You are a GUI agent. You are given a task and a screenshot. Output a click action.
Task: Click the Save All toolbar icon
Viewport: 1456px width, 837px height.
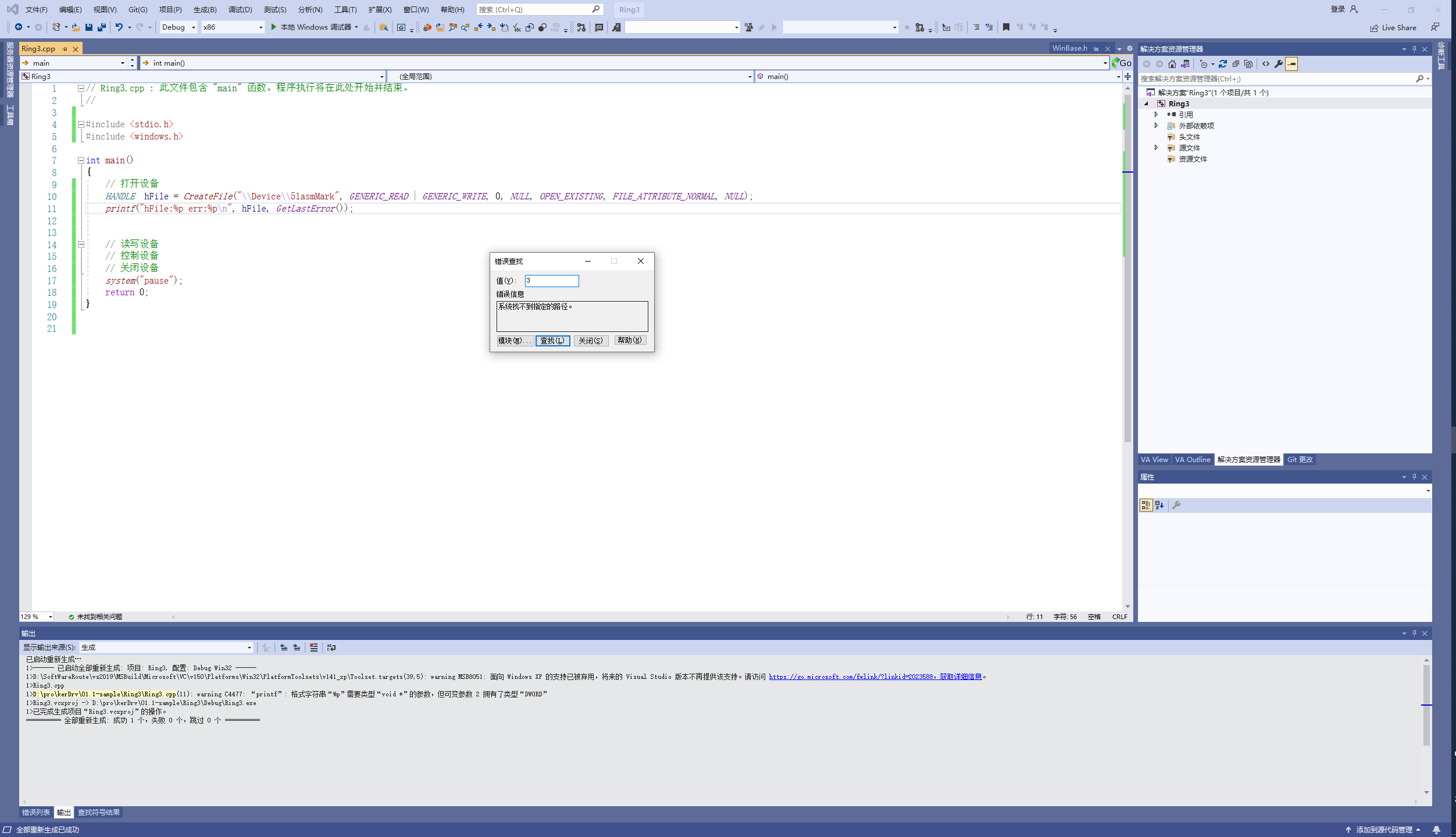click(102, 27)
